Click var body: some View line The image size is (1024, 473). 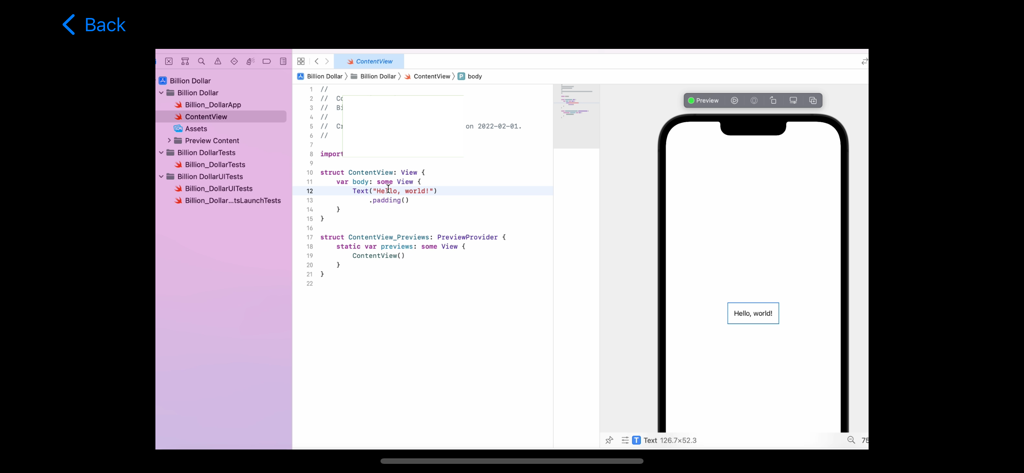[379, 182]
